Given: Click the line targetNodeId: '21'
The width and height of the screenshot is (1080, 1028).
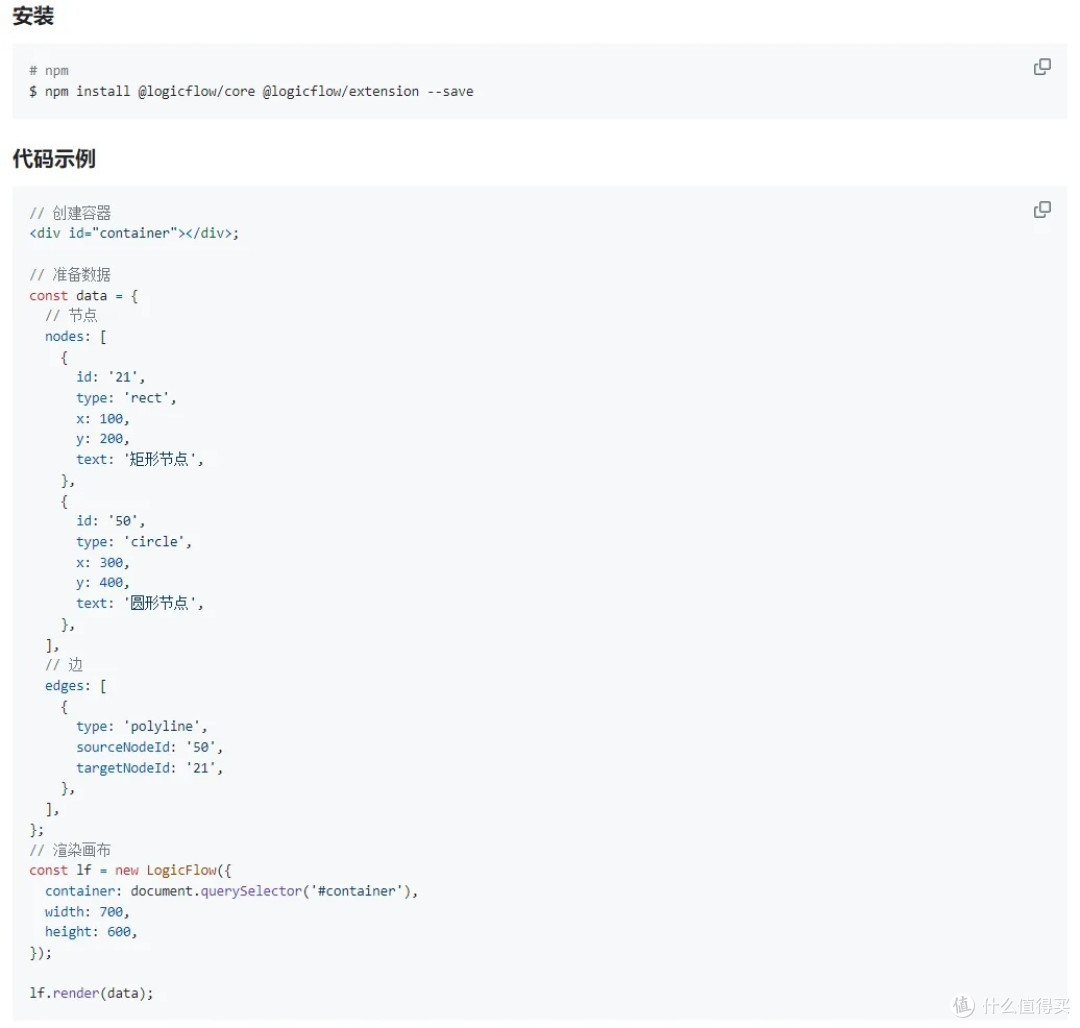Looking at the screenshot, I should [x=149, y=767].
